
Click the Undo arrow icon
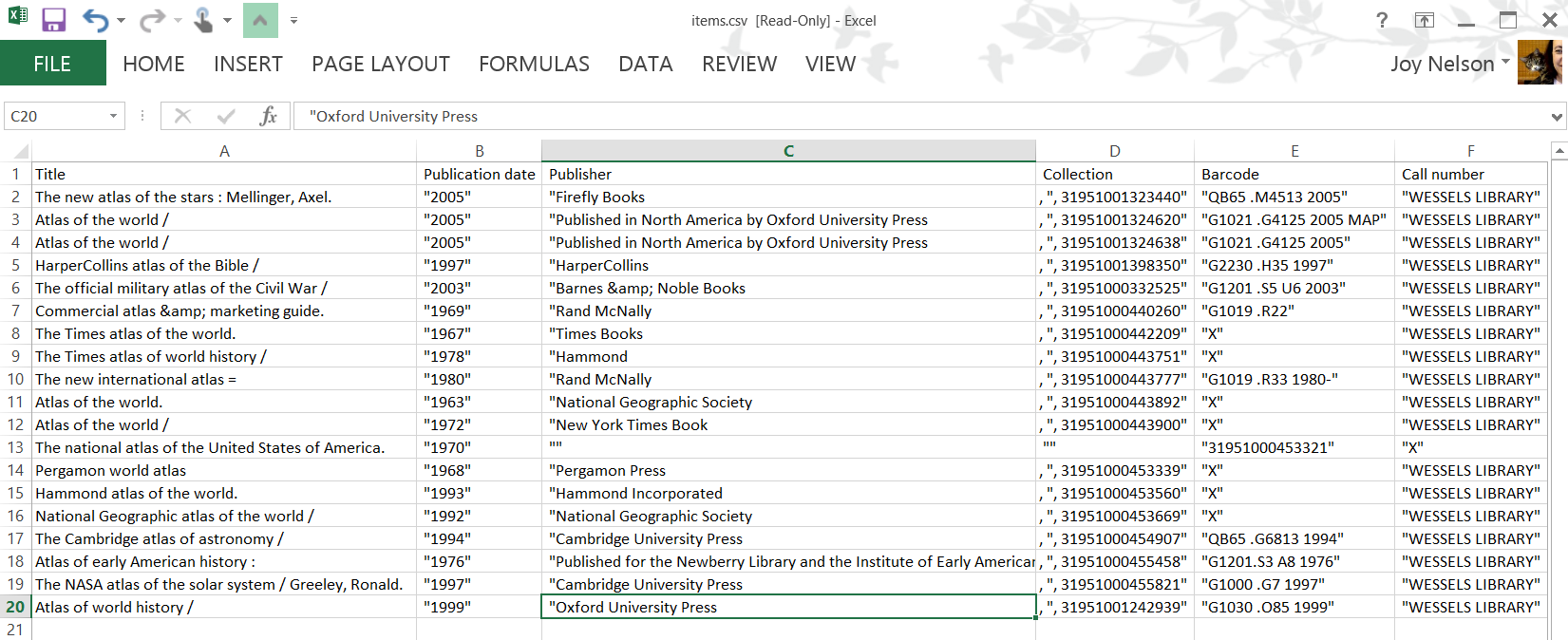click(x=95, y=20)
